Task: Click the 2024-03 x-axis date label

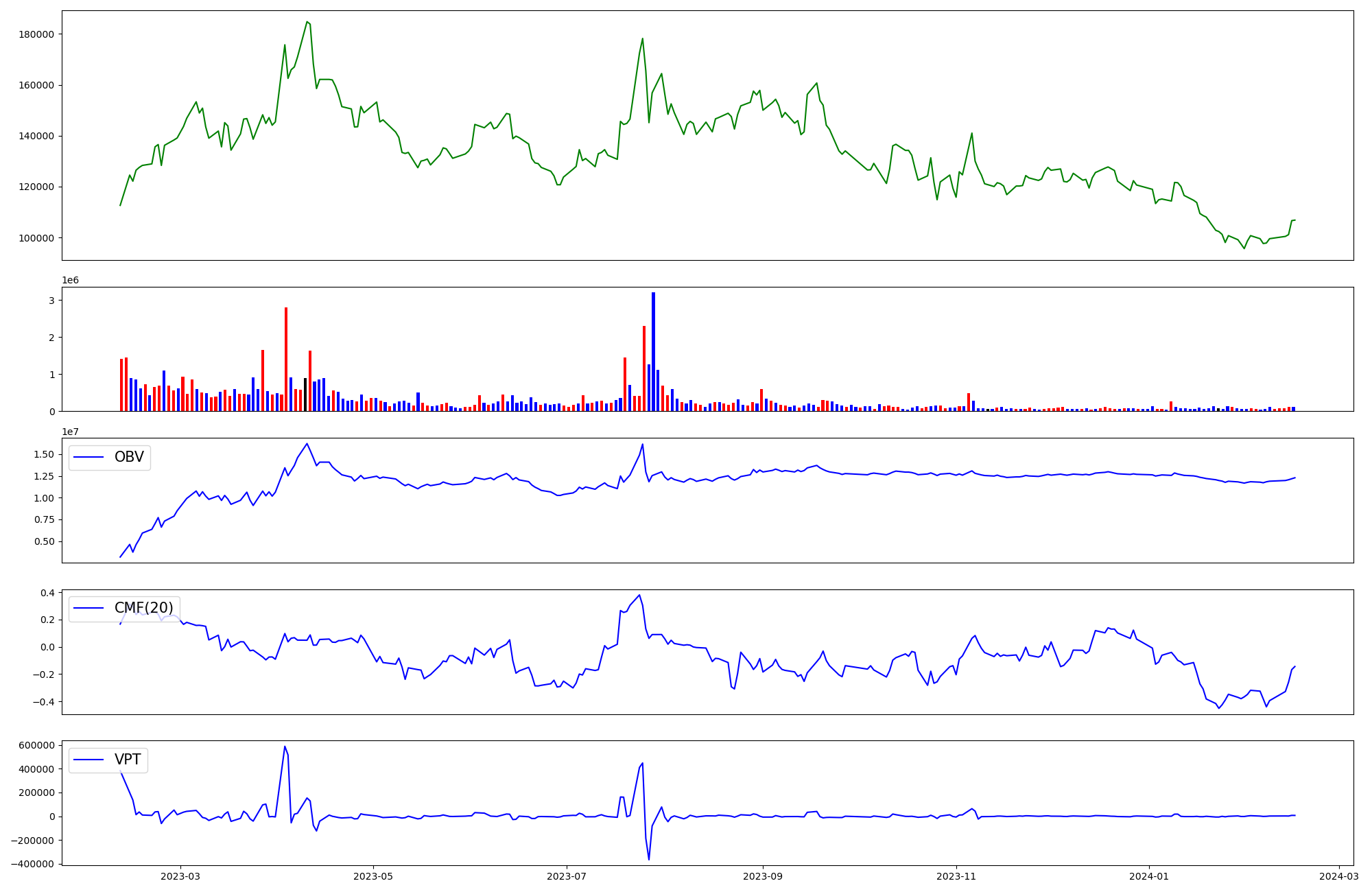Action: 1339,876
